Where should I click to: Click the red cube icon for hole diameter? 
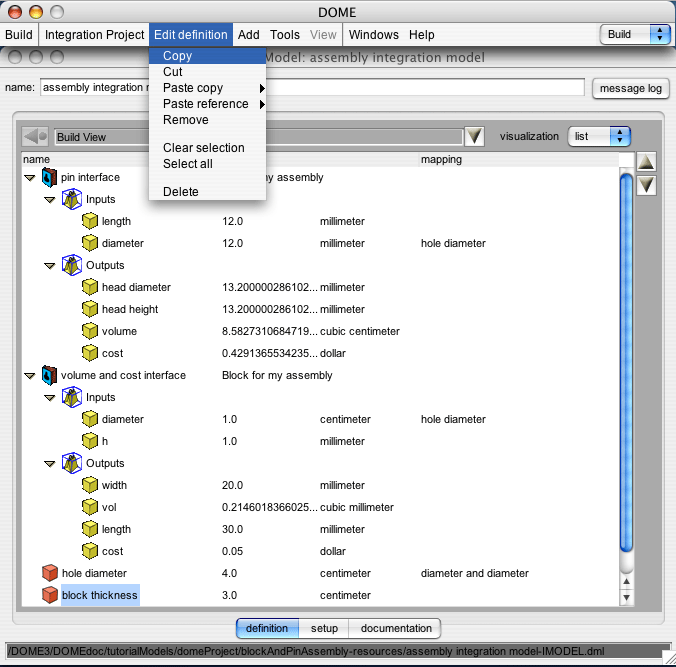[x=50, y=573]
